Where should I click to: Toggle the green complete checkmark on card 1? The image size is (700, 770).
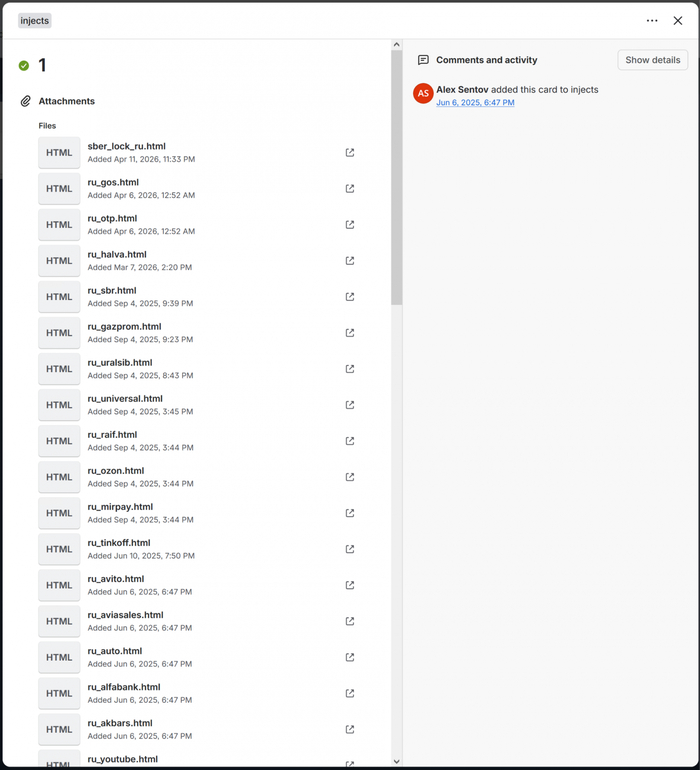(x=24, y=65)
